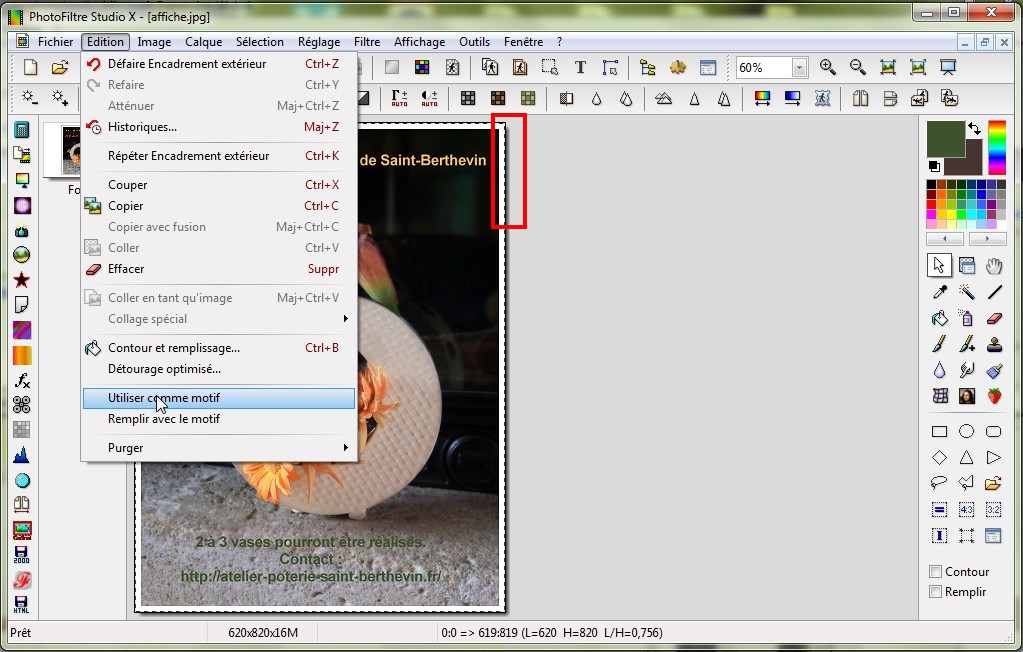The image size is (1023, 652).
Task: Click the New document icon
Action: coord(31,67)
